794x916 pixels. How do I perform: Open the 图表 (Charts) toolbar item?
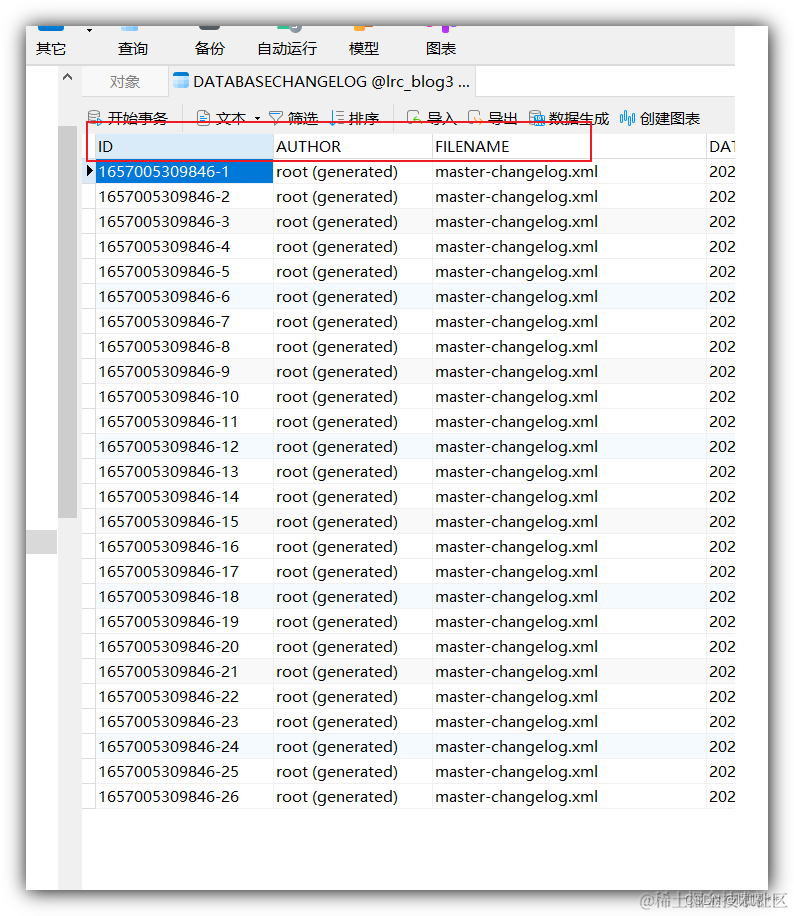tap(441, 41)
